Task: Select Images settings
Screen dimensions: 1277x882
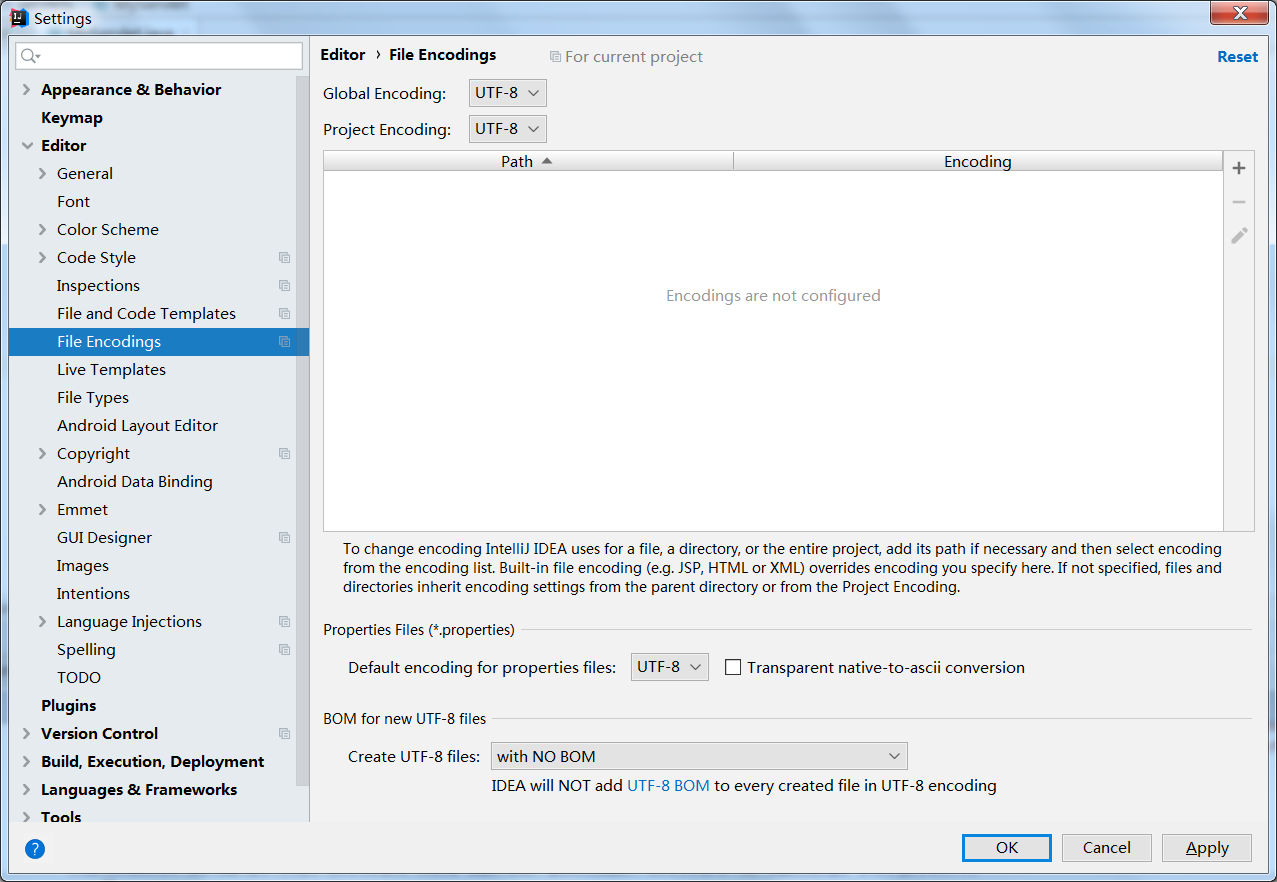Action: pos(83,566)
